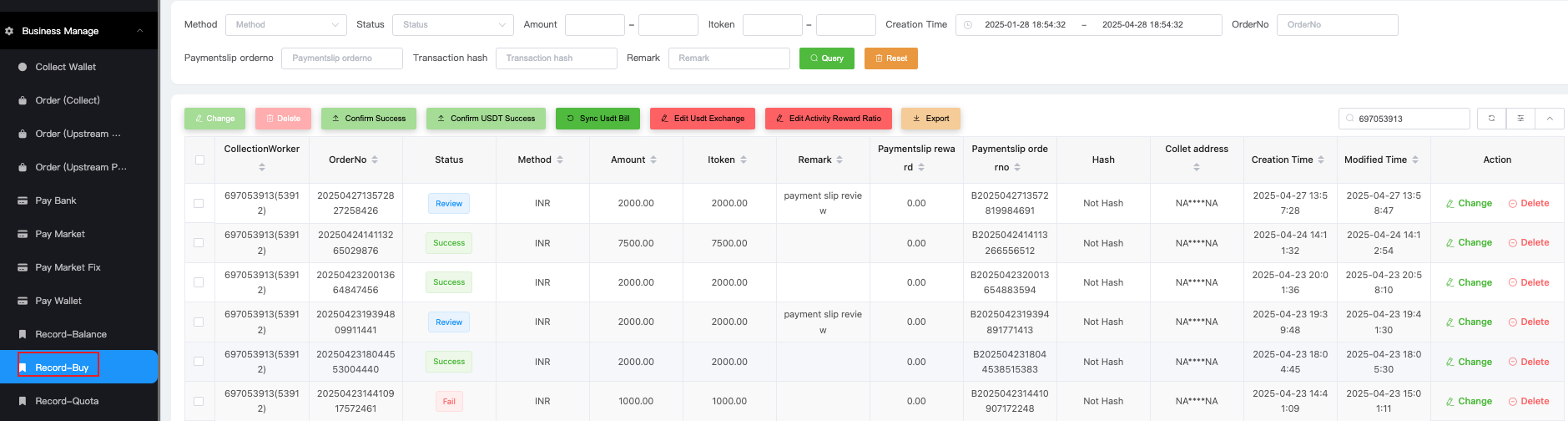Click the Transaction hash input field

(x=556, y=58)
